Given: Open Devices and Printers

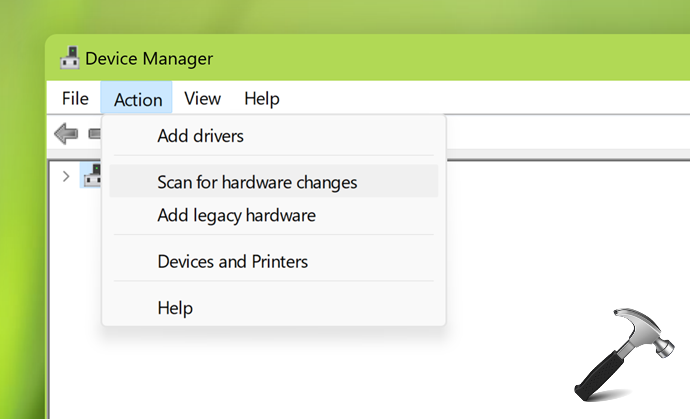Looking at the screenshot, I should pyautogui.click(x=232, y=262).
